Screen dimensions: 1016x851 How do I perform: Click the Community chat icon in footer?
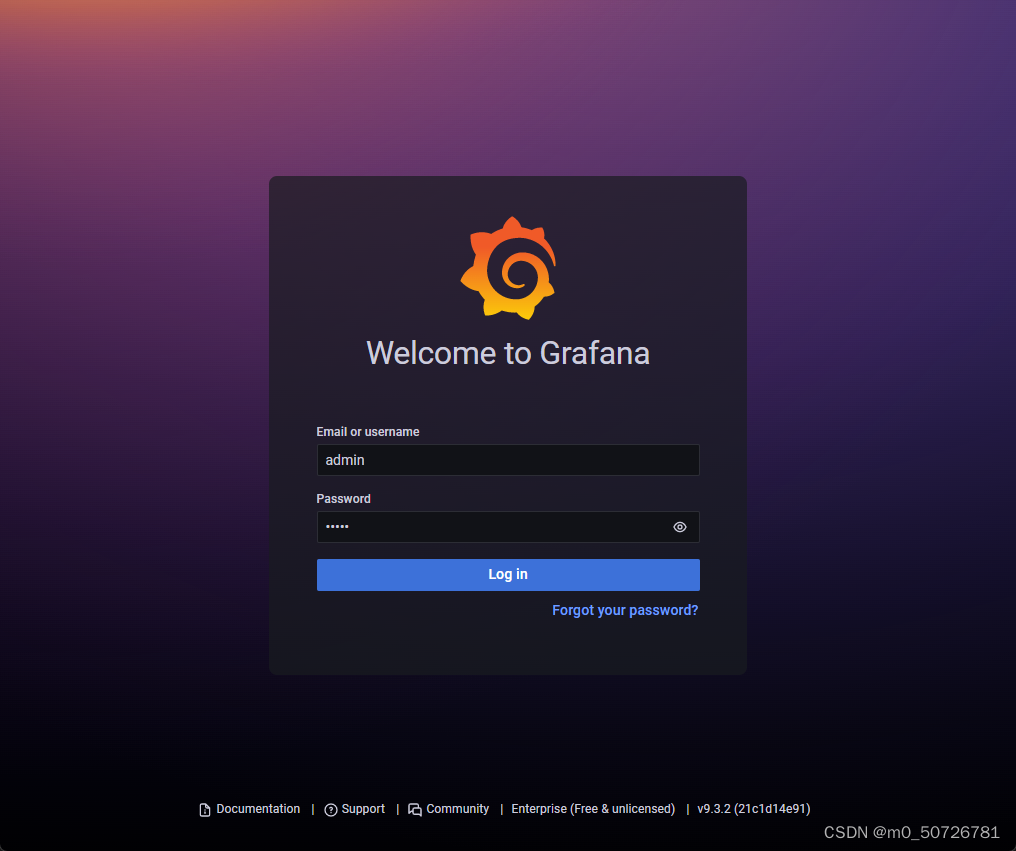(415, 810)
